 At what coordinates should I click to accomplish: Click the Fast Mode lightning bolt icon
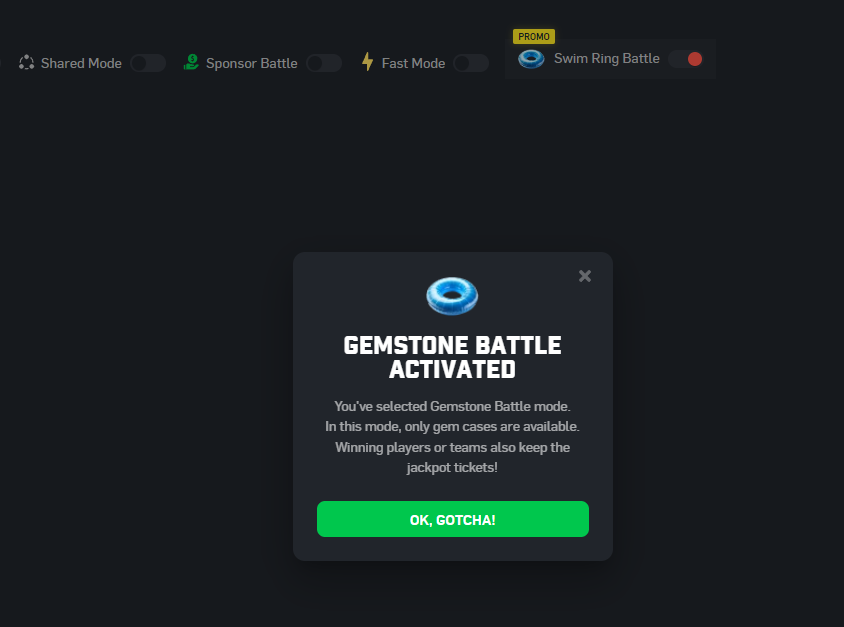368,62
